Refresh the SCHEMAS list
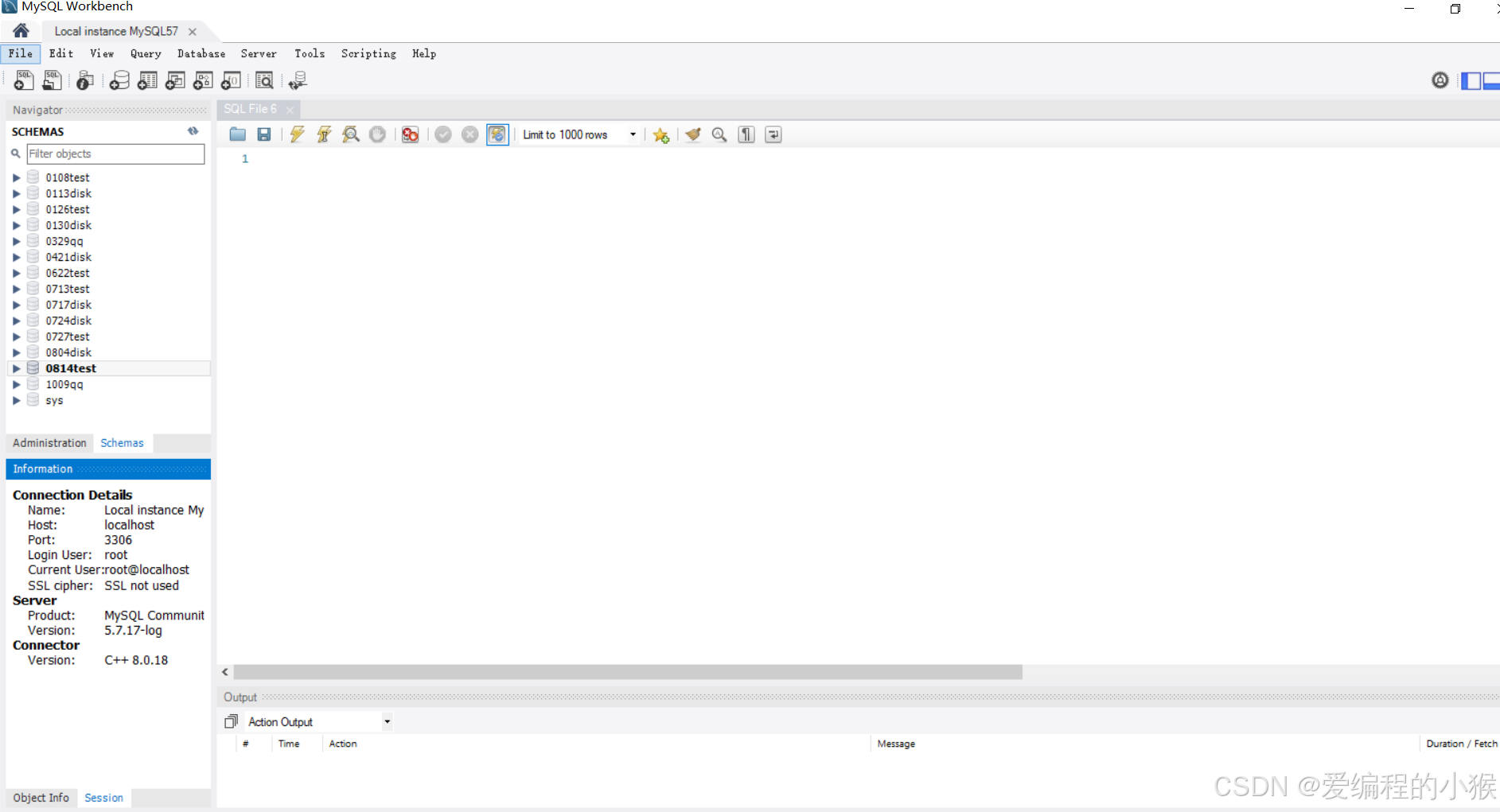Screen dimensions: 1500x812 coord(193,131)
